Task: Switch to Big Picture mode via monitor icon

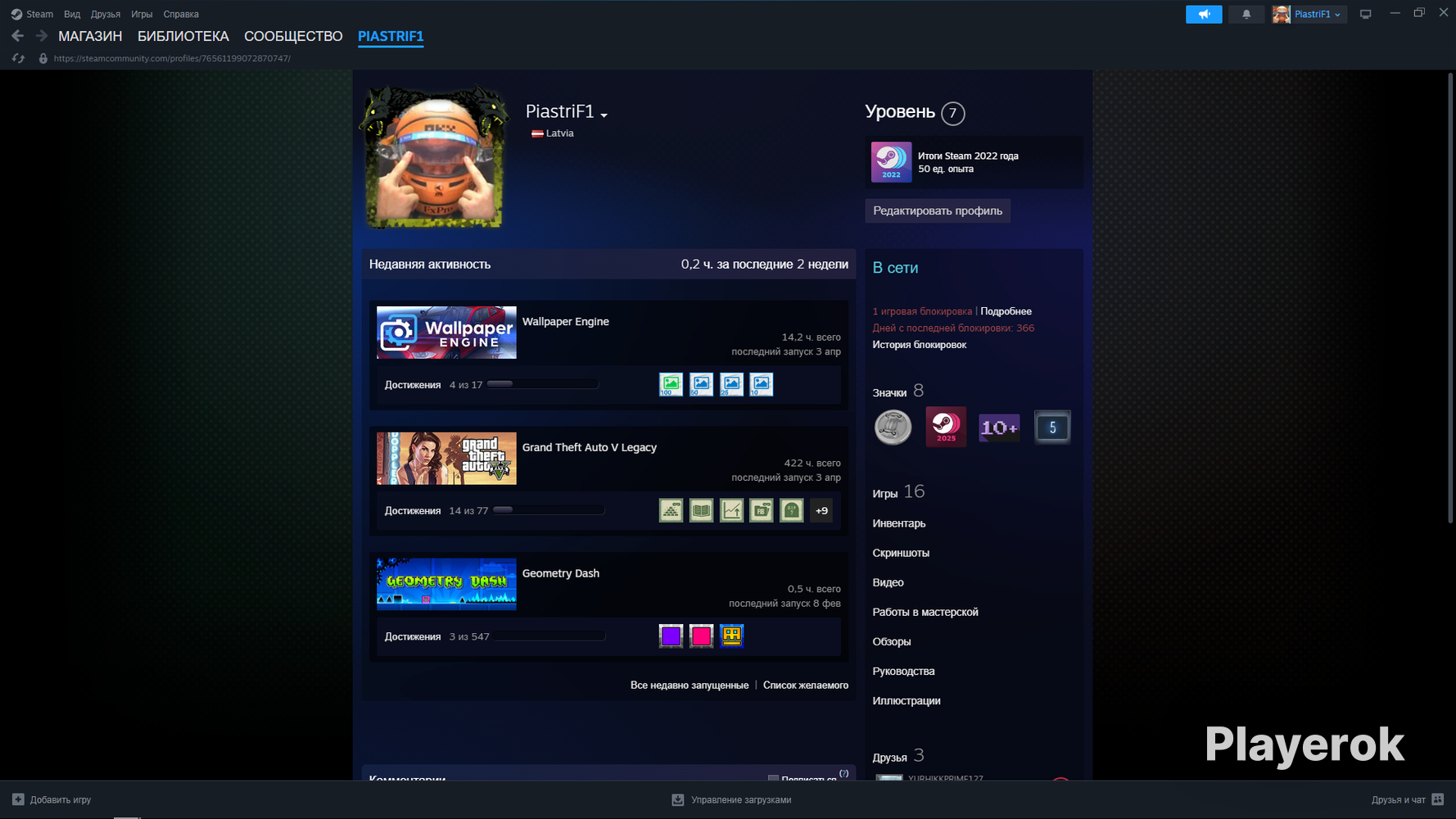Action: 1366,14
